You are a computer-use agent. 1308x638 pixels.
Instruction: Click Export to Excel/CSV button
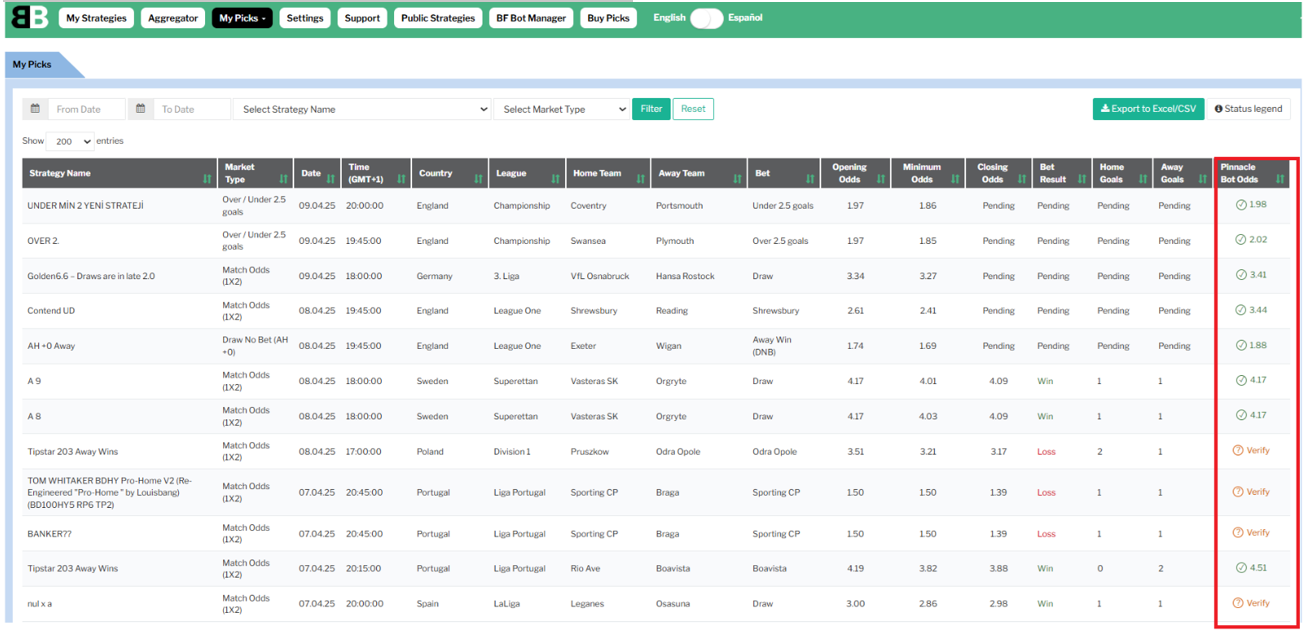[x=1148, y=109]
